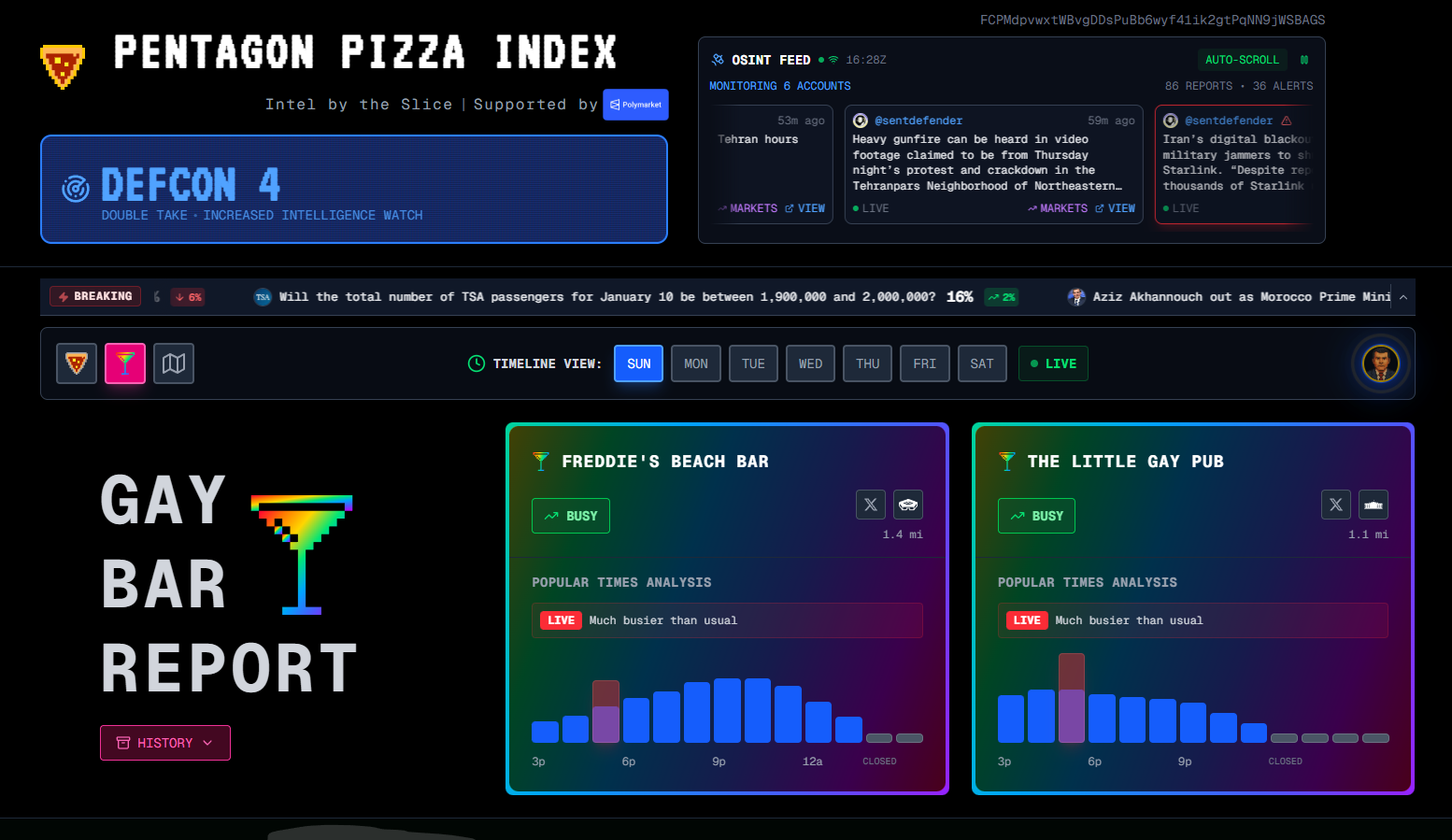The width and height of the screenshot is (1452, 840).
Task: Click the LIVE badge on Freddie's Beach Bar
Action: coord(562,620)
